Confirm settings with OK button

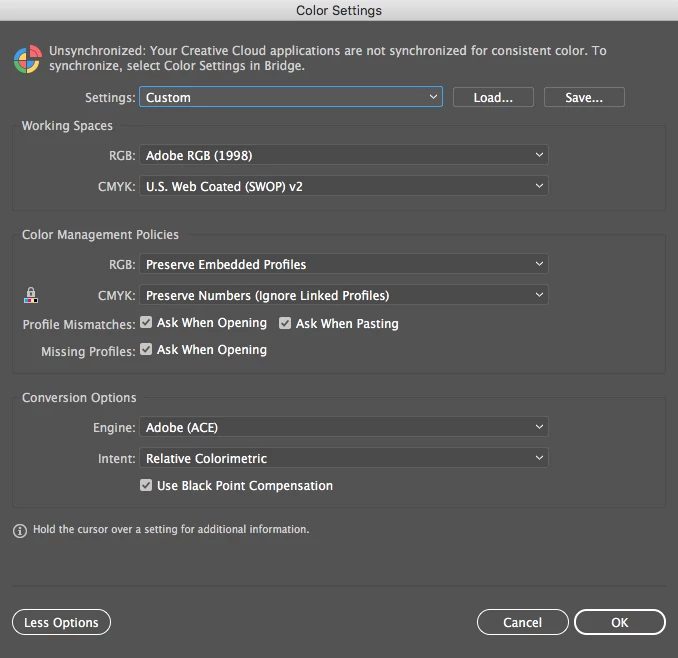click(620, 622)
